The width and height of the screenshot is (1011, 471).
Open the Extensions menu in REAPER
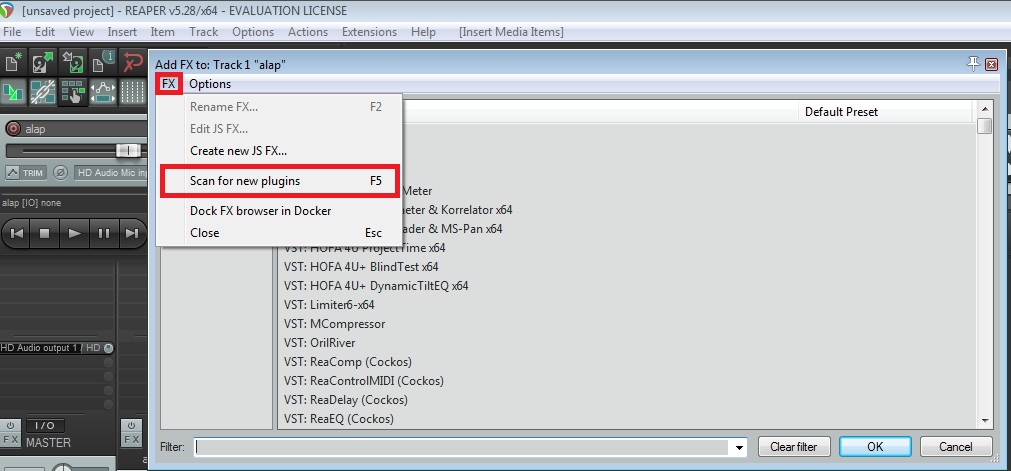click(369, 32)
